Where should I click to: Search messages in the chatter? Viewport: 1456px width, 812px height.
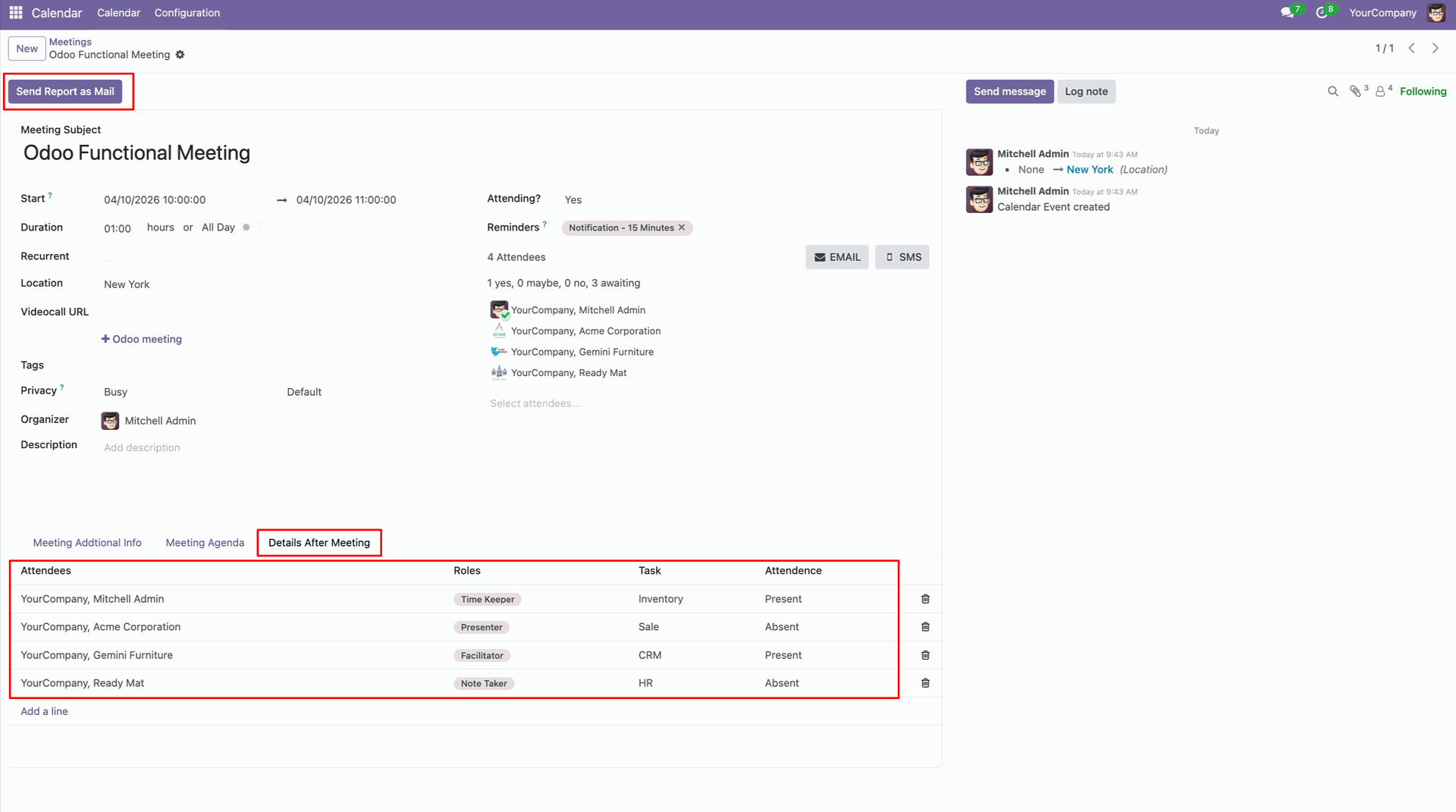pyautogui.click(x=1333, y=92)
